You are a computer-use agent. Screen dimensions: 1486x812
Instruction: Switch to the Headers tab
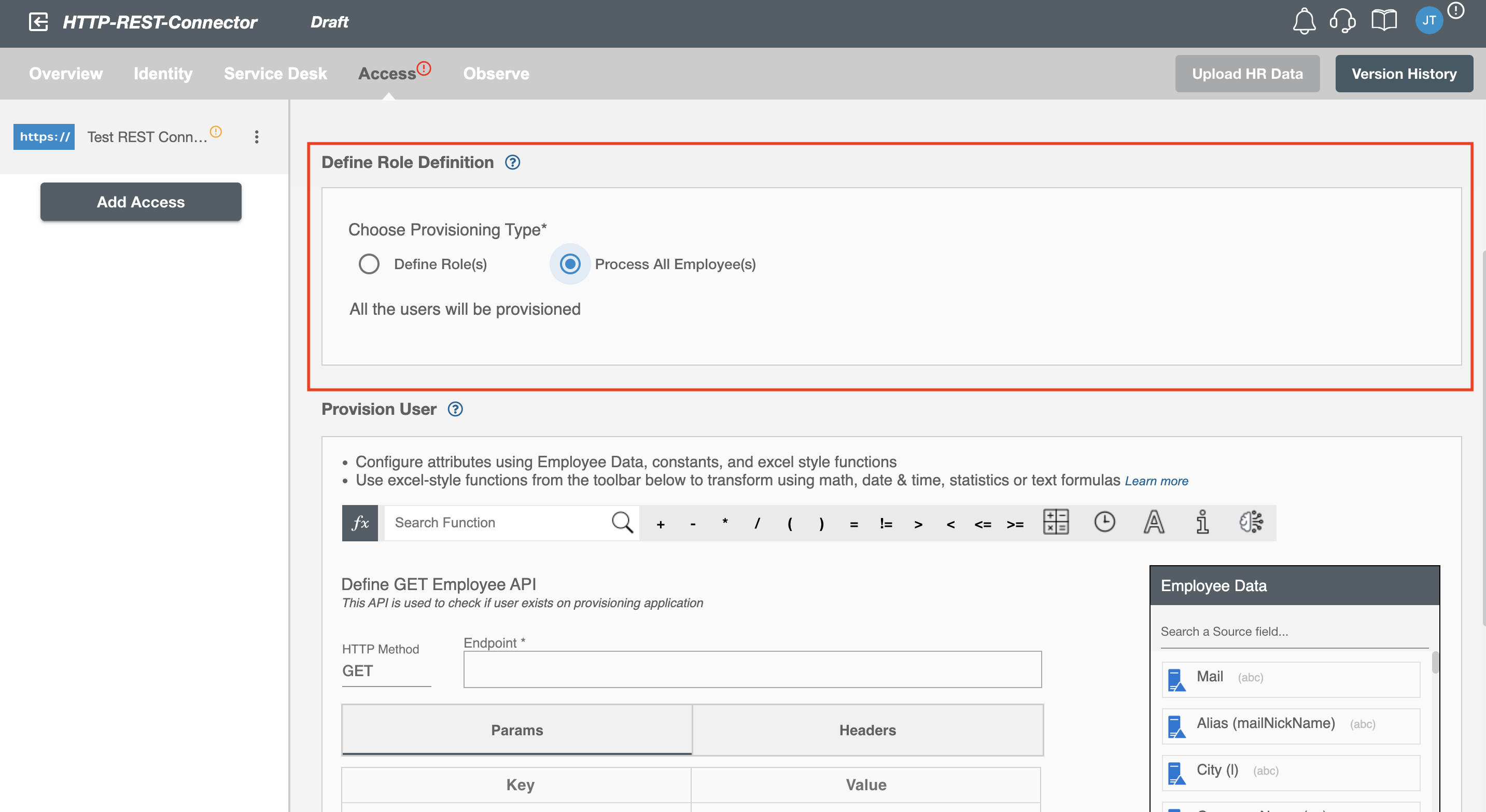point(867,730)
